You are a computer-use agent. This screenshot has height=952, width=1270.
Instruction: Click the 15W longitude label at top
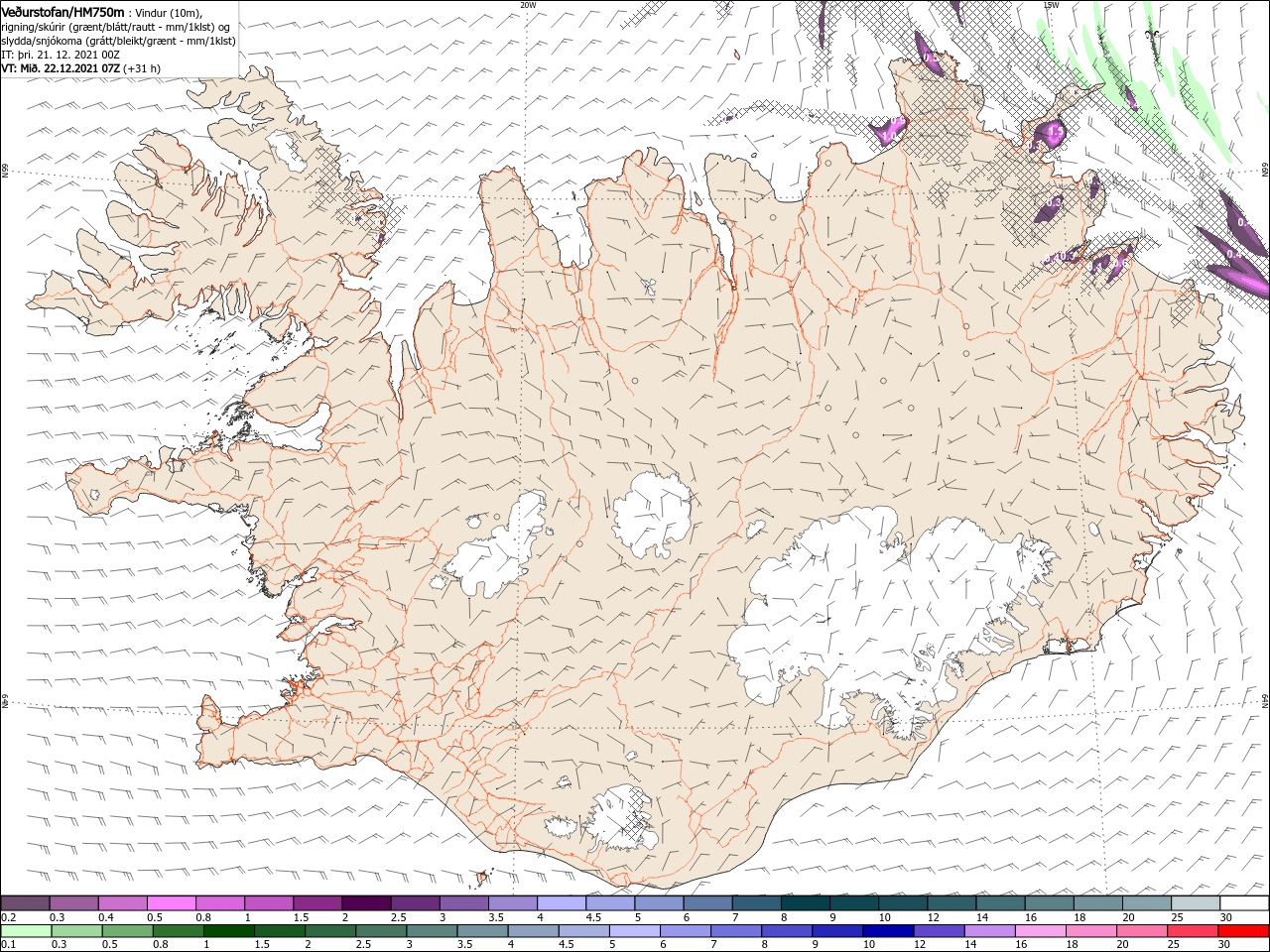(1051, 5)
